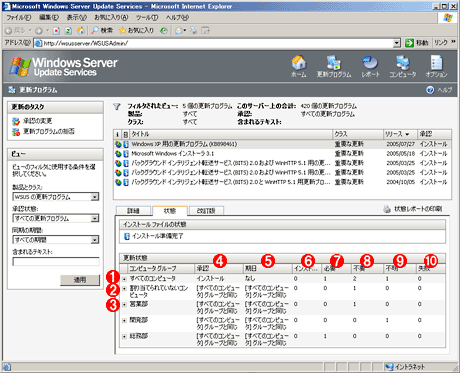
Task: Click the リンク toolbar label
Action: point(441,43)
